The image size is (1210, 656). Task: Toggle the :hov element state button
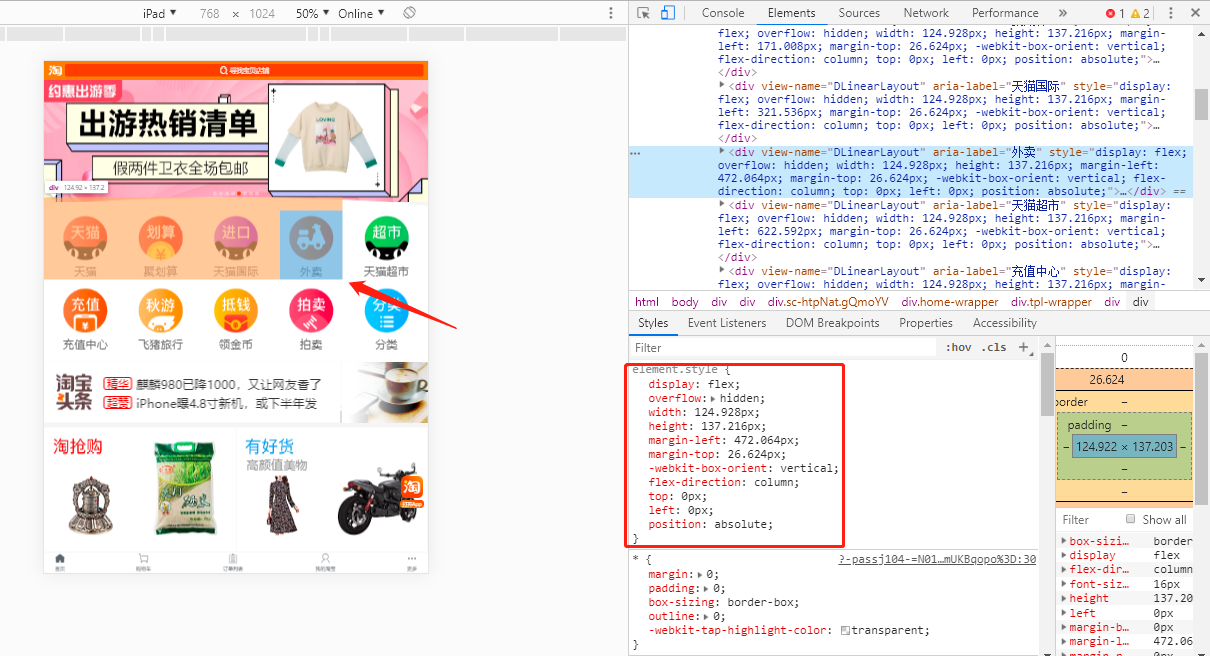(958, 347)
